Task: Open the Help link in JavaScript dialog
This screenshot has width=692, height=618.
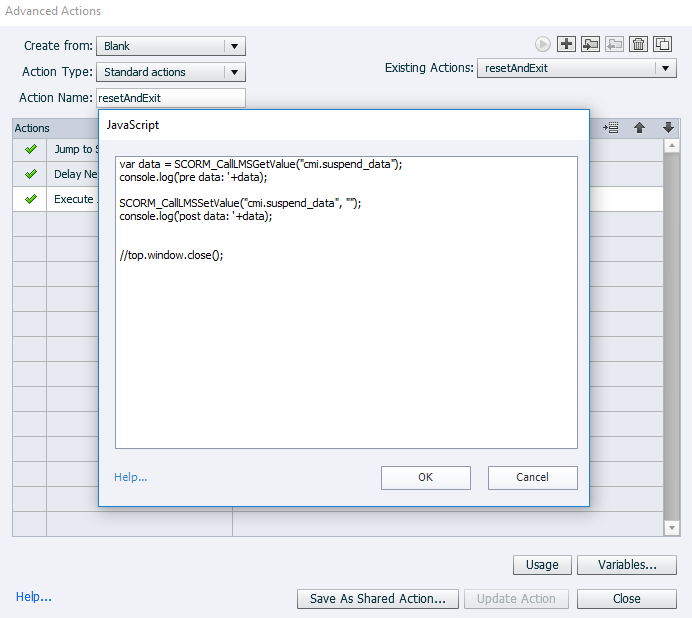Action: tap(131, 477)
